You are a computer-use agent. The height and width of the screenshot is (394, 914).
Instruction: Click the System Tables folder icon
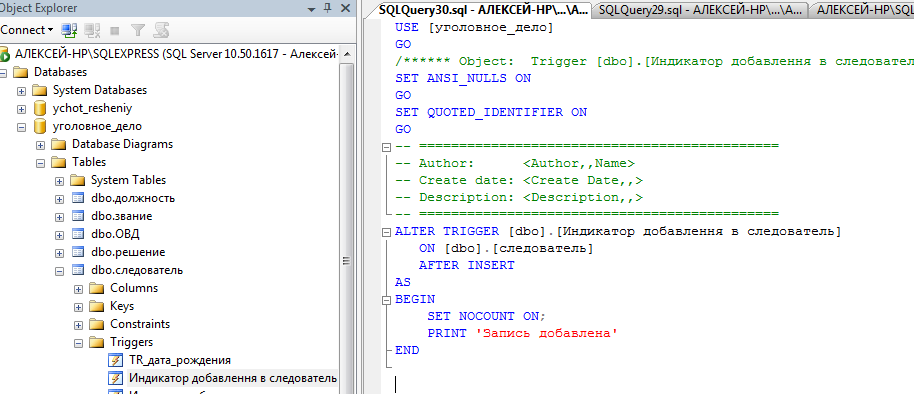pos(78,180)
